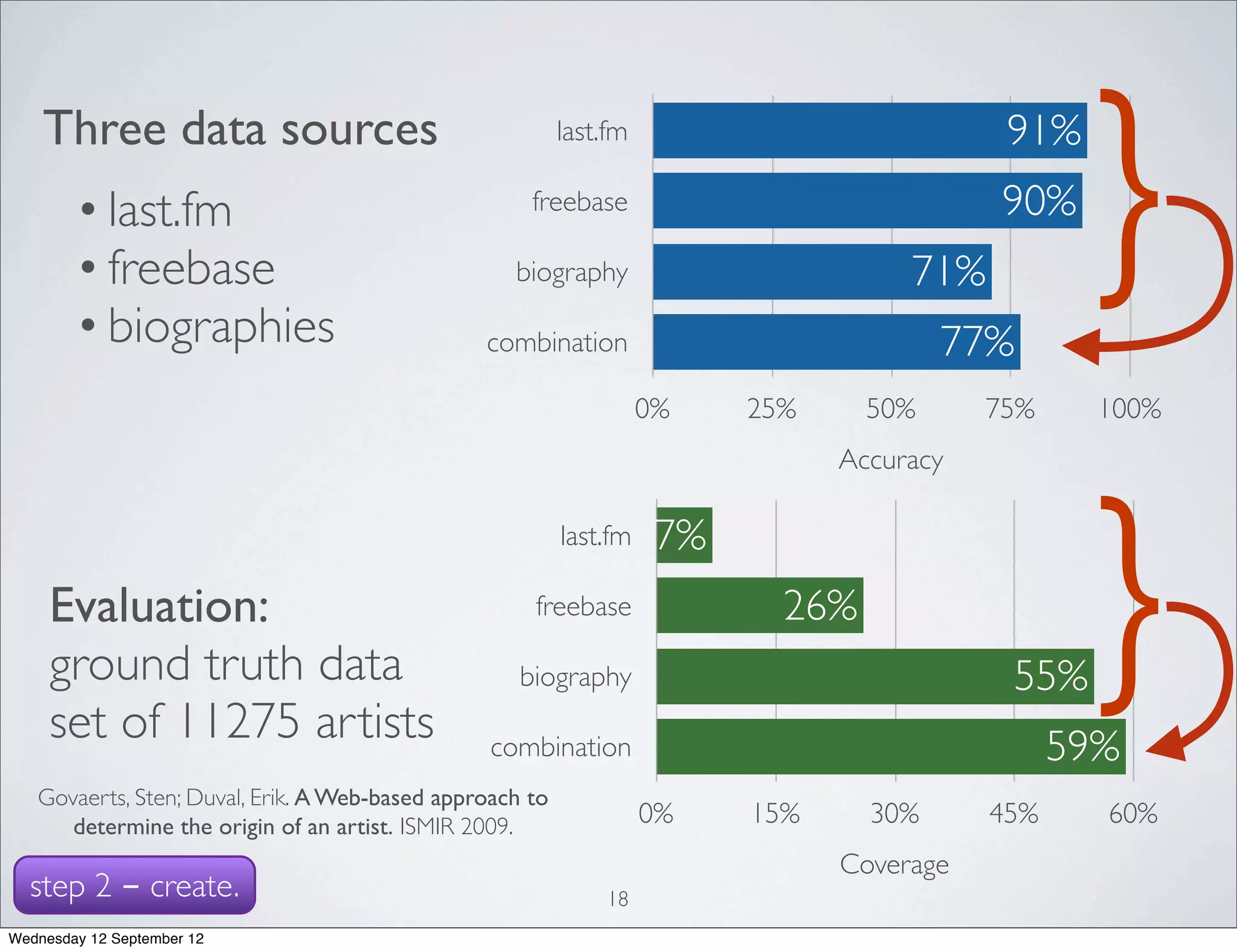Click the slide number '18'
Screen dimensions: 1237x952
[x=618, y=899]
